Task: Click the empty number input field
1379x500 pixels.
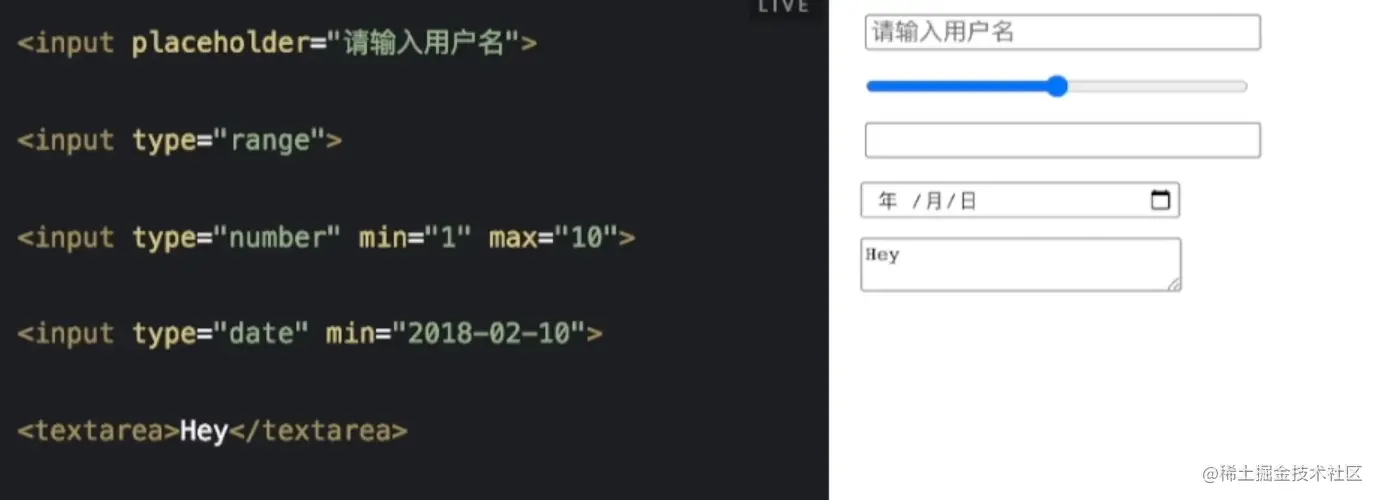Action: [1062, 140]
